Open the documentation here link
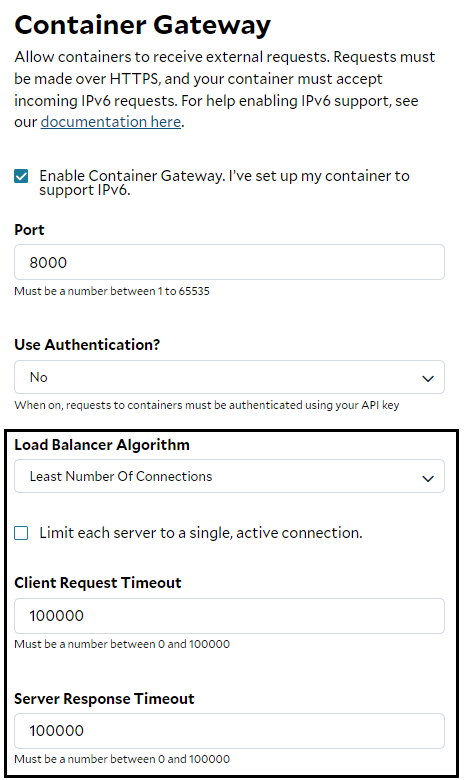464x780 pixels. coord(111,122)
